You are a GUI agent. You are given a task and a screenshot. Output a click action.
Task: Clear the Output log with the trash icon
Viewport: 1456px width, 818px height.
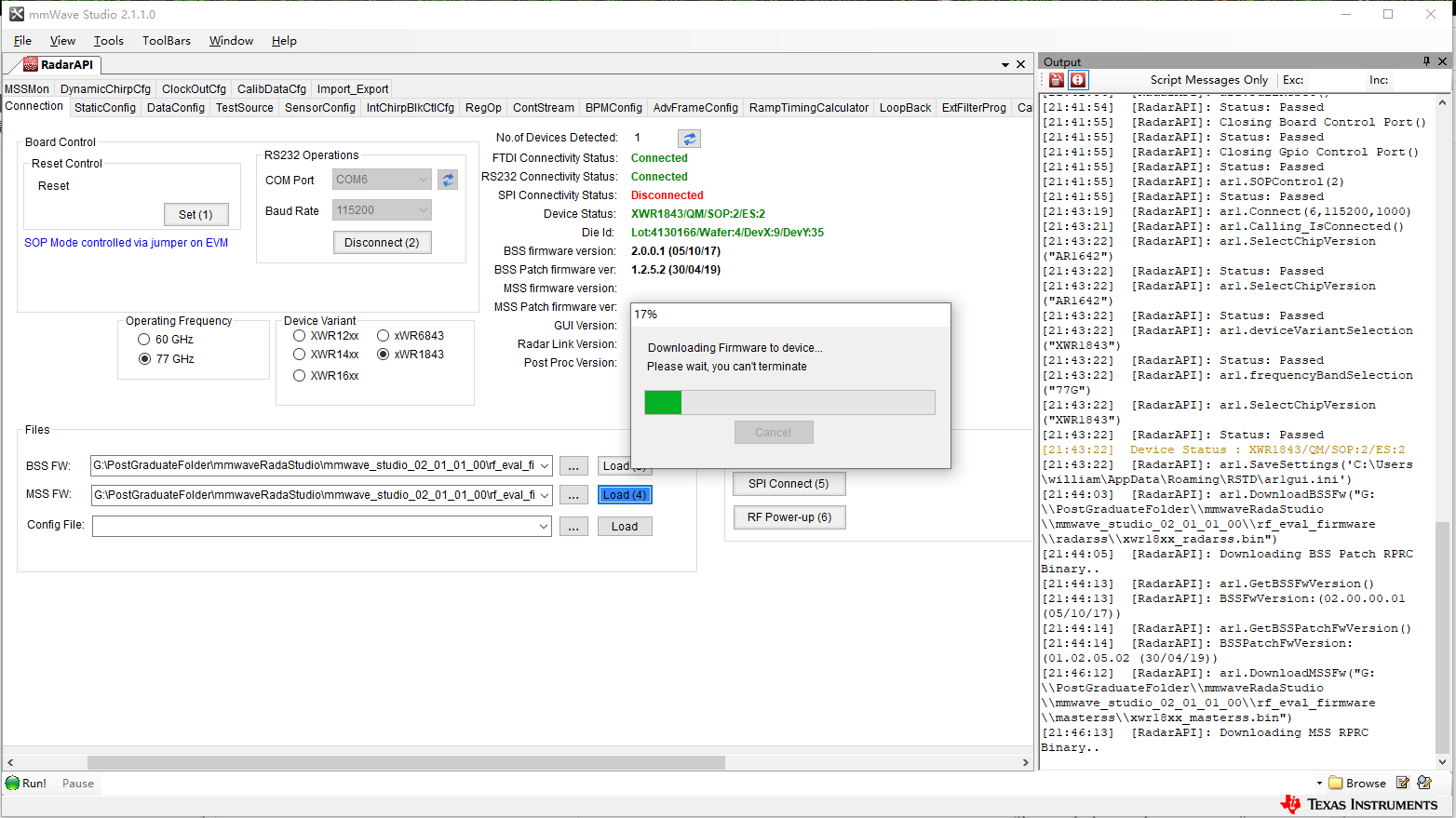(x=1056, y=80)
